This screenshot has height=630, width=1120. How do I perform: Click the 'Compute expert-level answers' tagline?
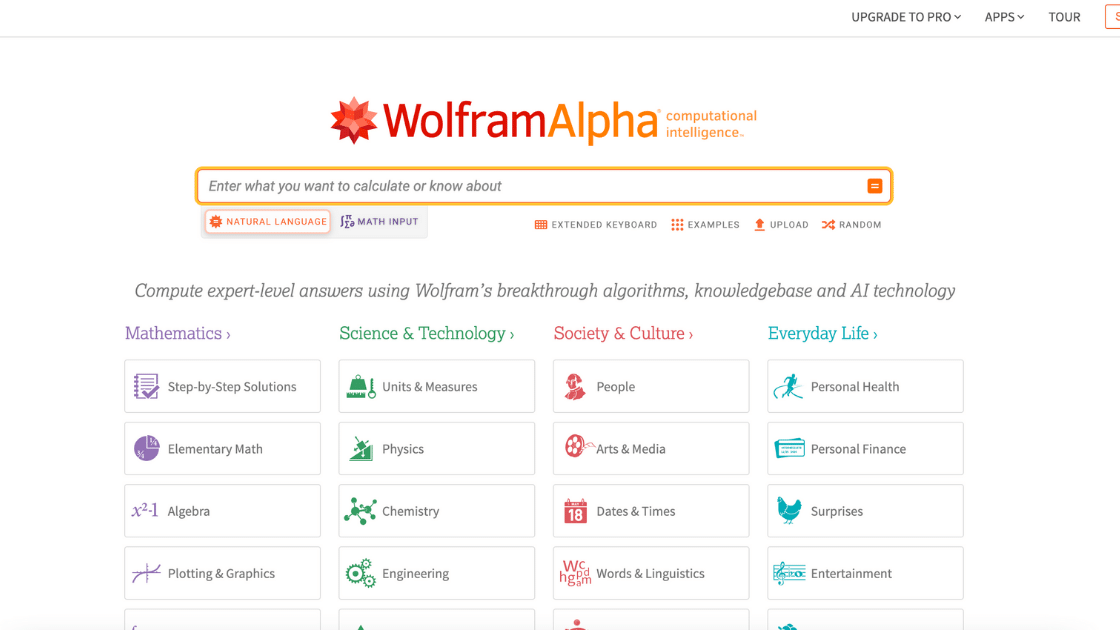[x=544, y=291]
